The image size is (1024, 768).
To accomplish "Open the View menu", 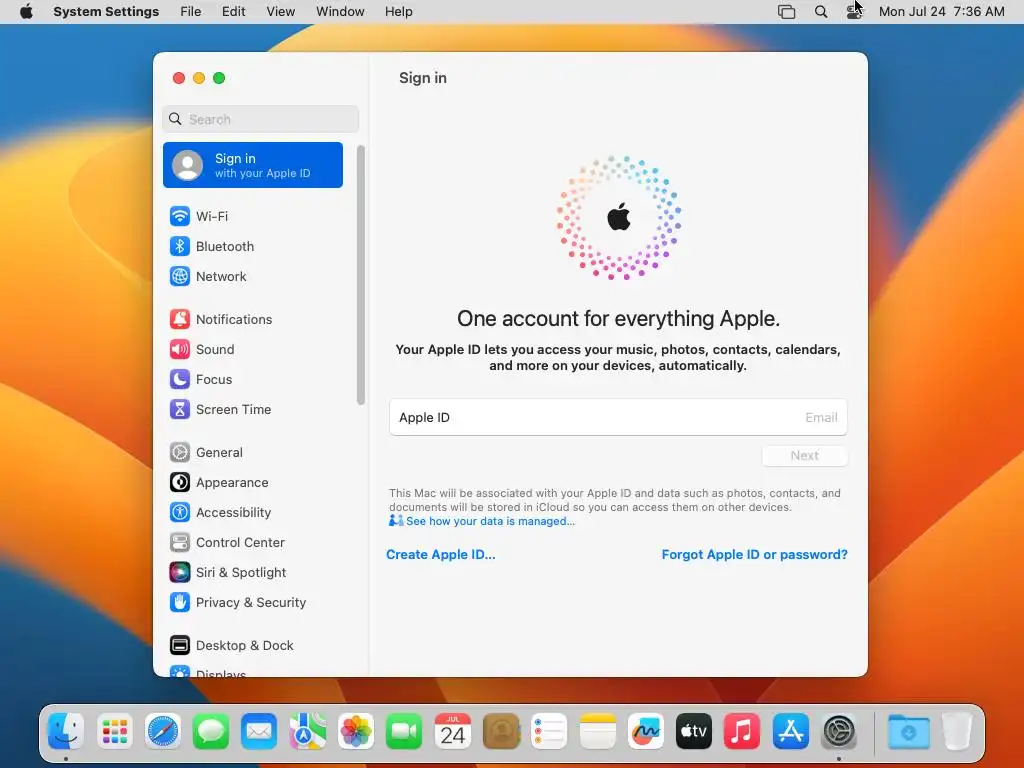I will pos(280,12).
